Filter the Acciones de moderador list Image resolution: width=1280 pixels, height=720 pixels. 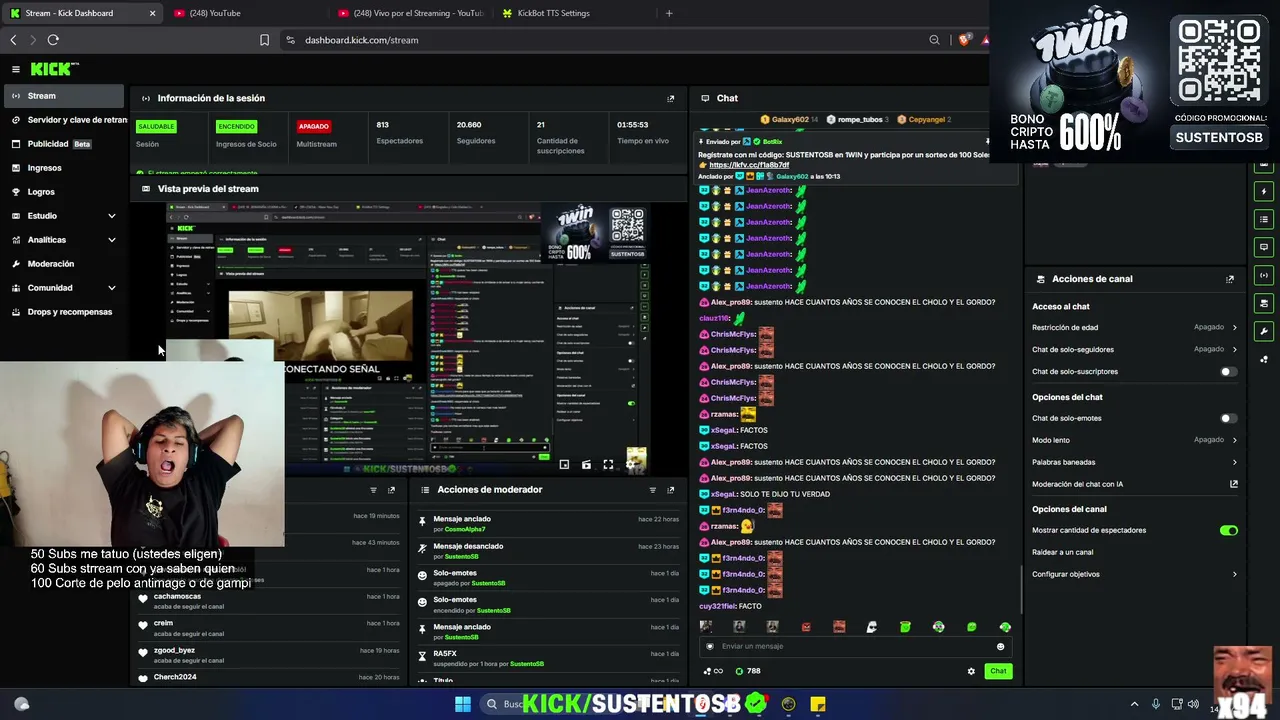(x=653, y=490)
